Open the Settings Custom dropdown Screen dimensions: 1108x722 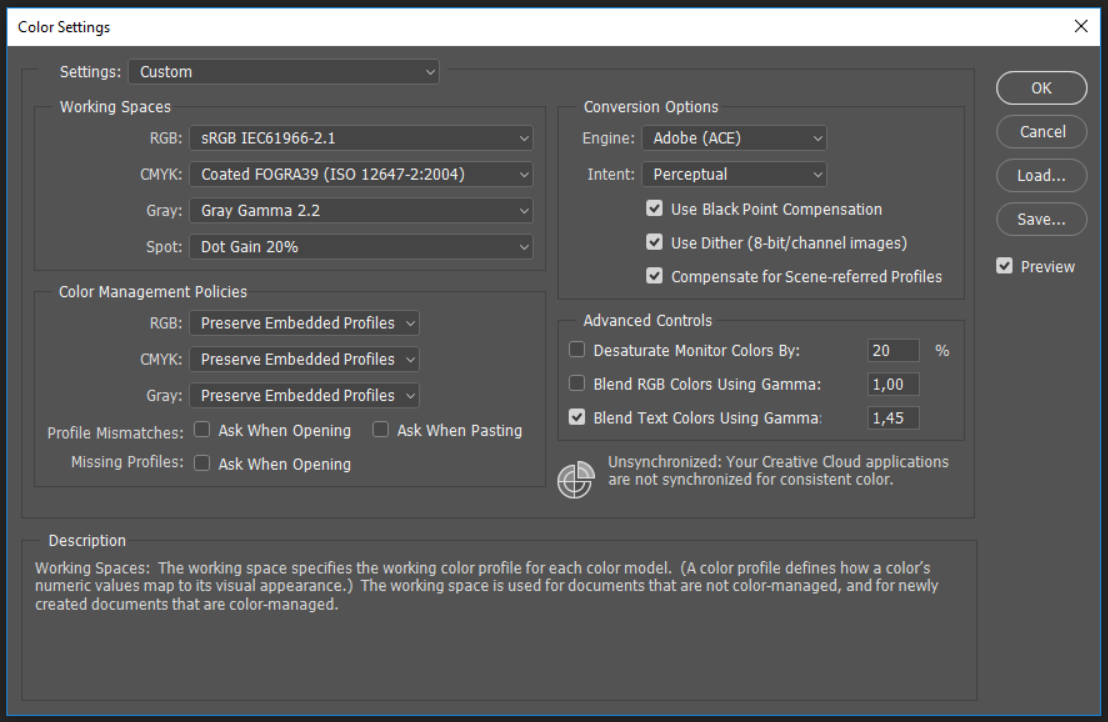[283, 72]
